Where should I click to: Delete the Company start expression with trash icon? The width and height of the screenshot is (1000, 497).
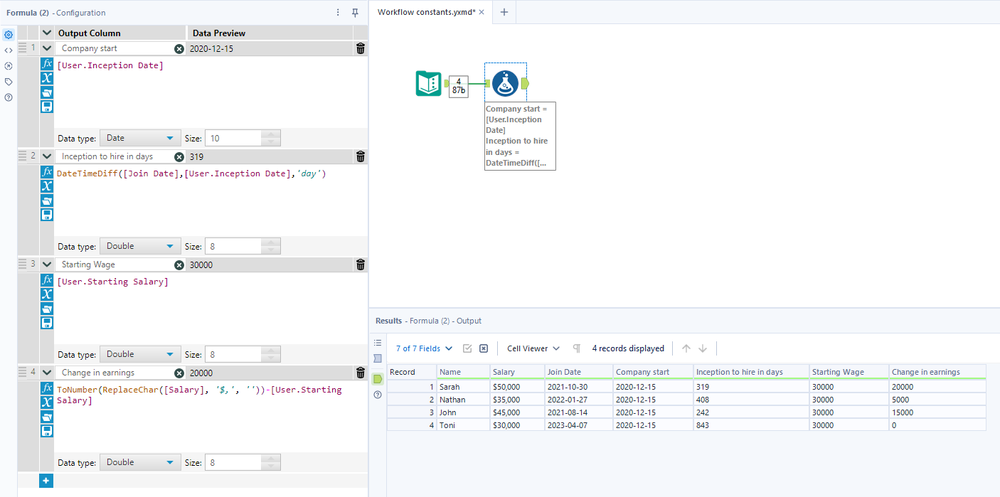pyautogui.click(x=360, y=48)
